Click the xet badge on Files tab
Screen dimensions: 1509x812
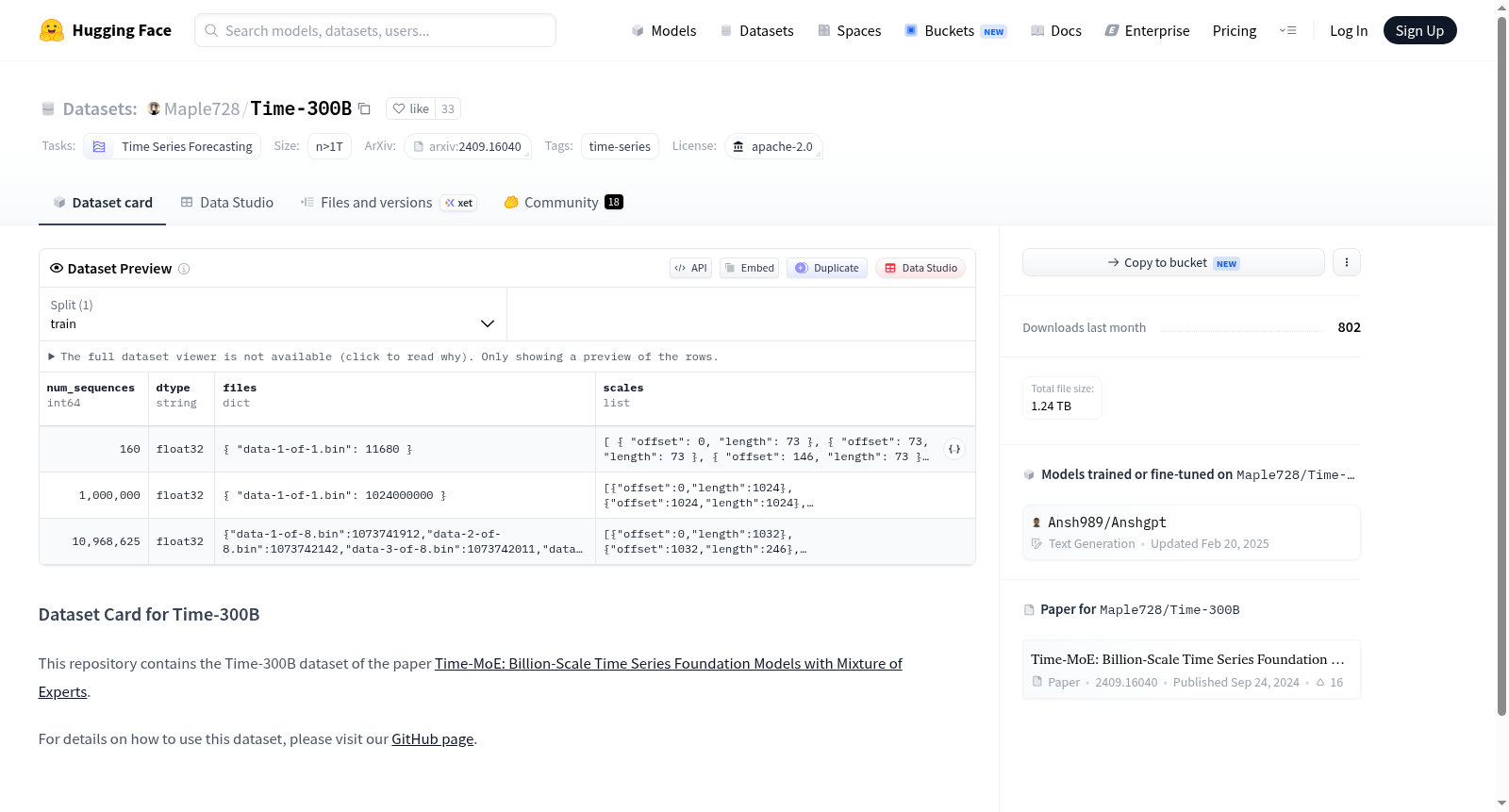(x=459, y=203)
